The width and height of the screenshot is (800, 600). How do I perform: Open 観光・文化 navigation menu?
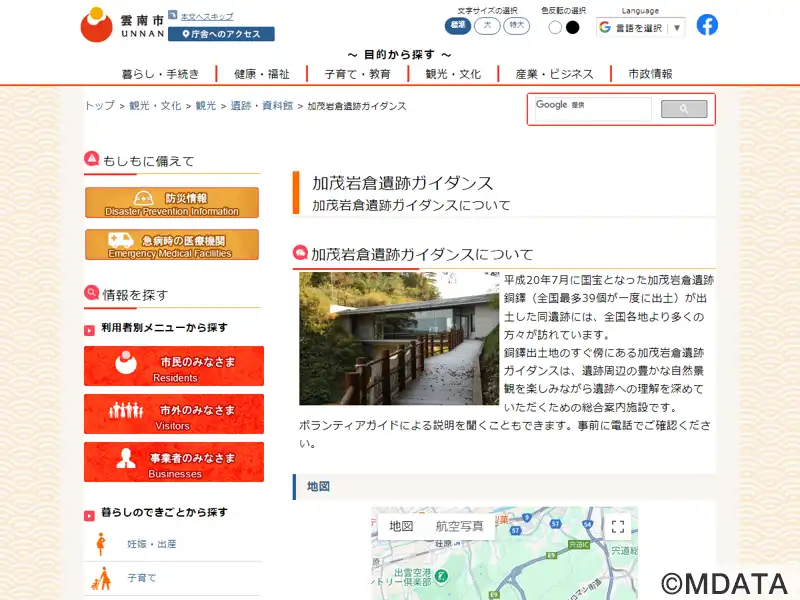453,74
